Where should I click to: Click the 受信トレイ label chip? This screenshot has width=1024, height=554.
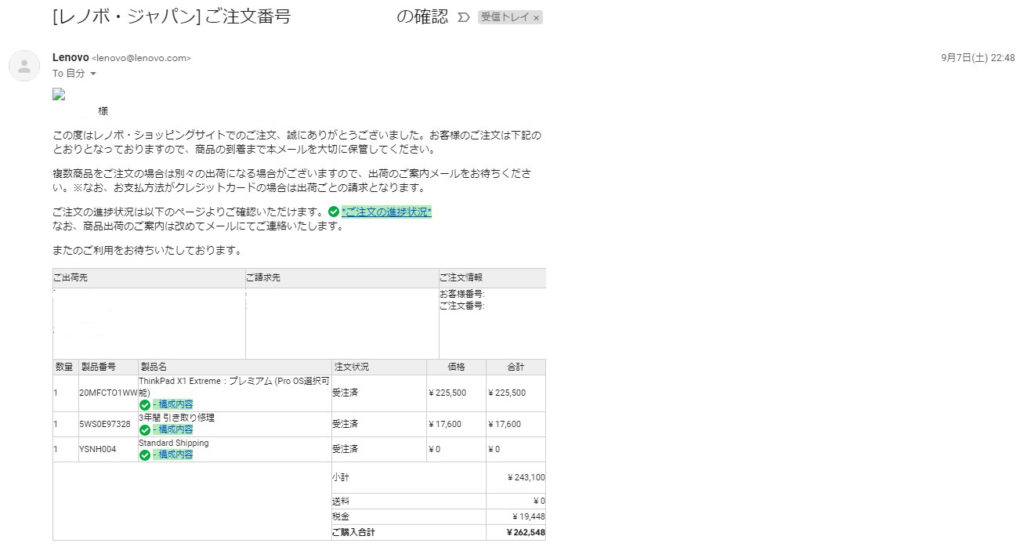[x=510, y=18]
